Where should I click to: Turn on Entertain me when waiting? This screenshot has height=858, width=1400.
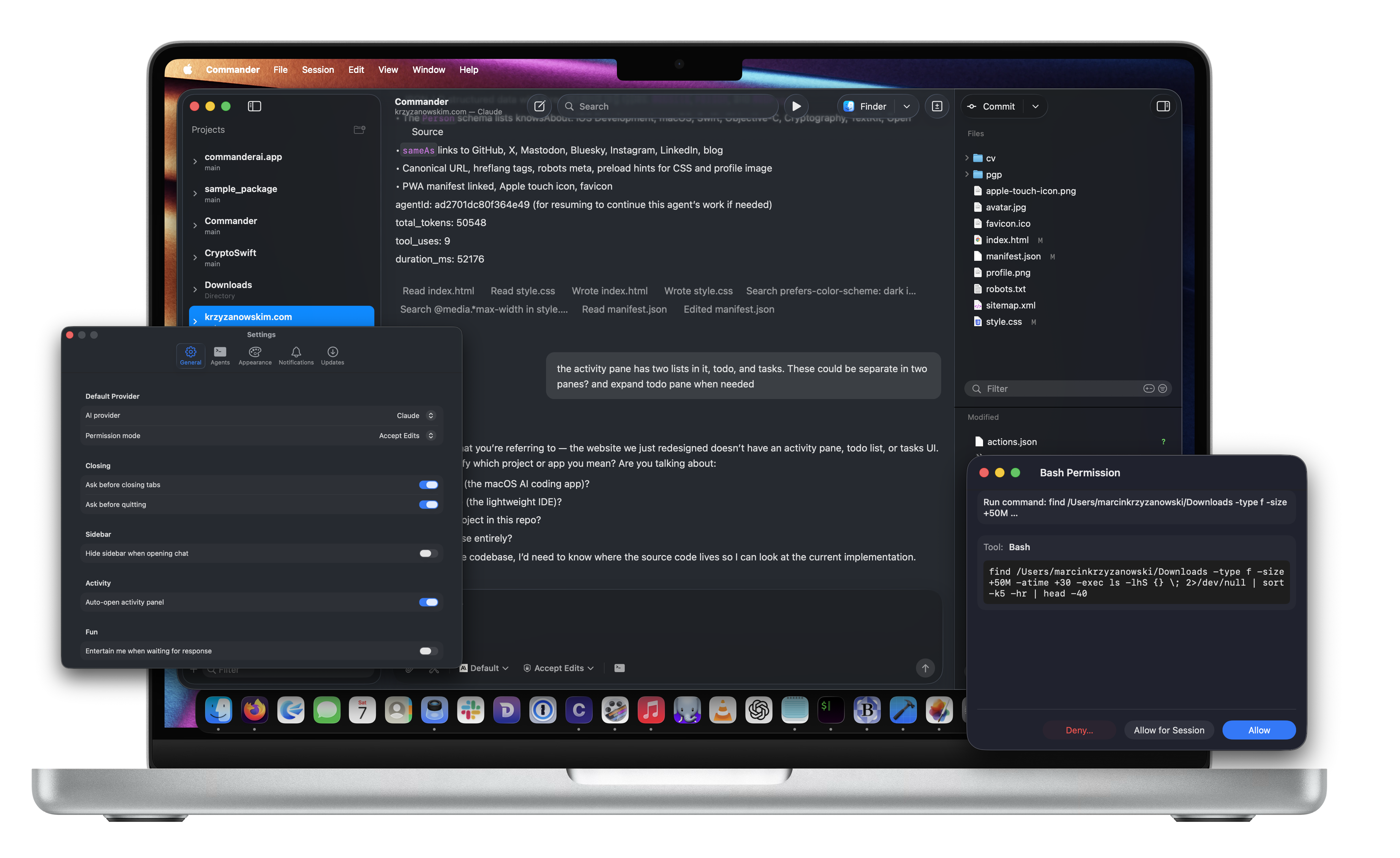[x=428, y=651]
